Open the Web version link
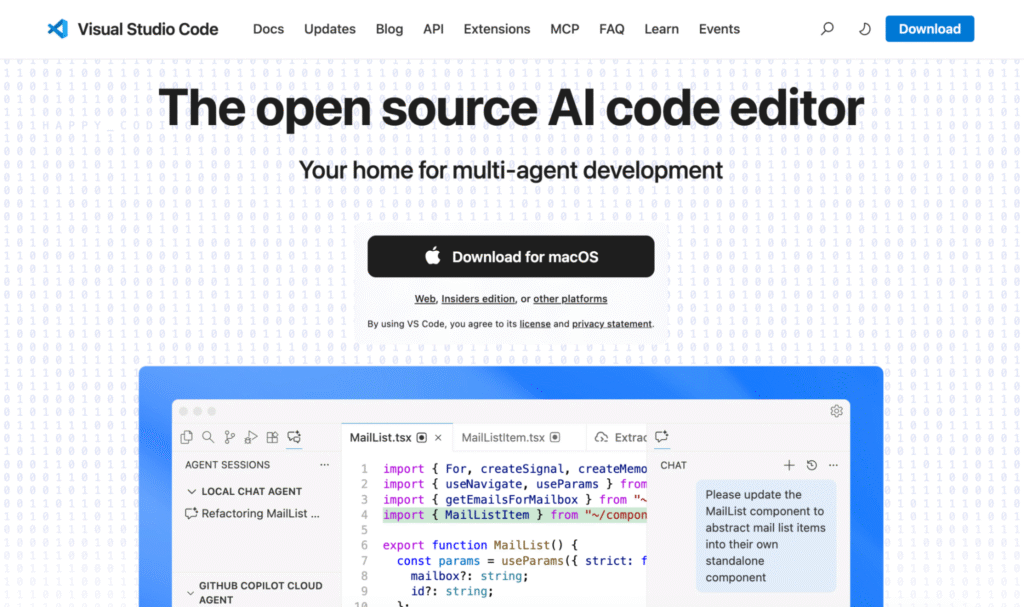The height and width of the screenshot is (607, 1024). pyautogui.click(x=424, y=299)
